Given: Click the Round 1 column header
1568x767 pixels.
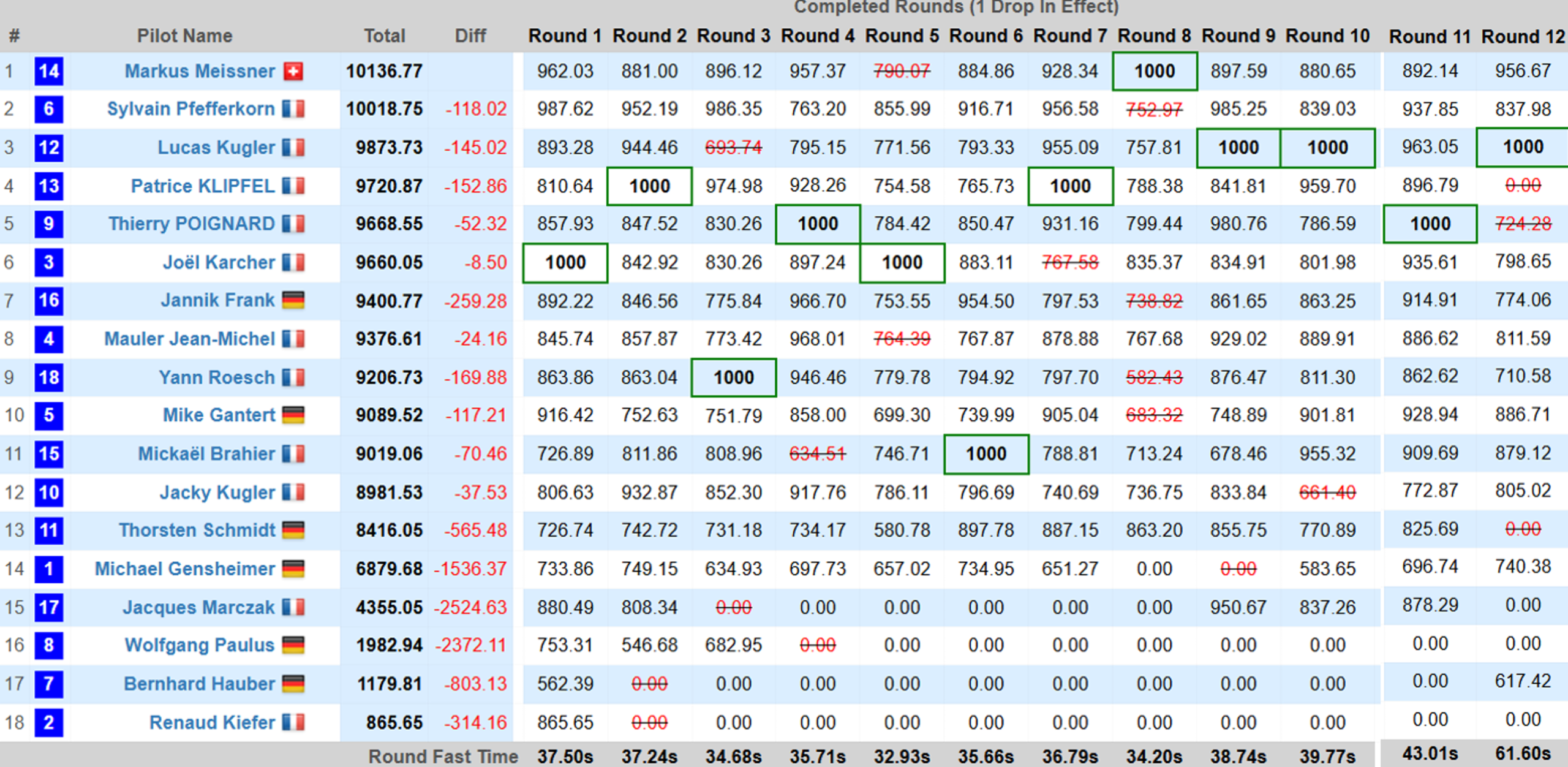Looking at the screenshot, I should [x=565, y=36].
